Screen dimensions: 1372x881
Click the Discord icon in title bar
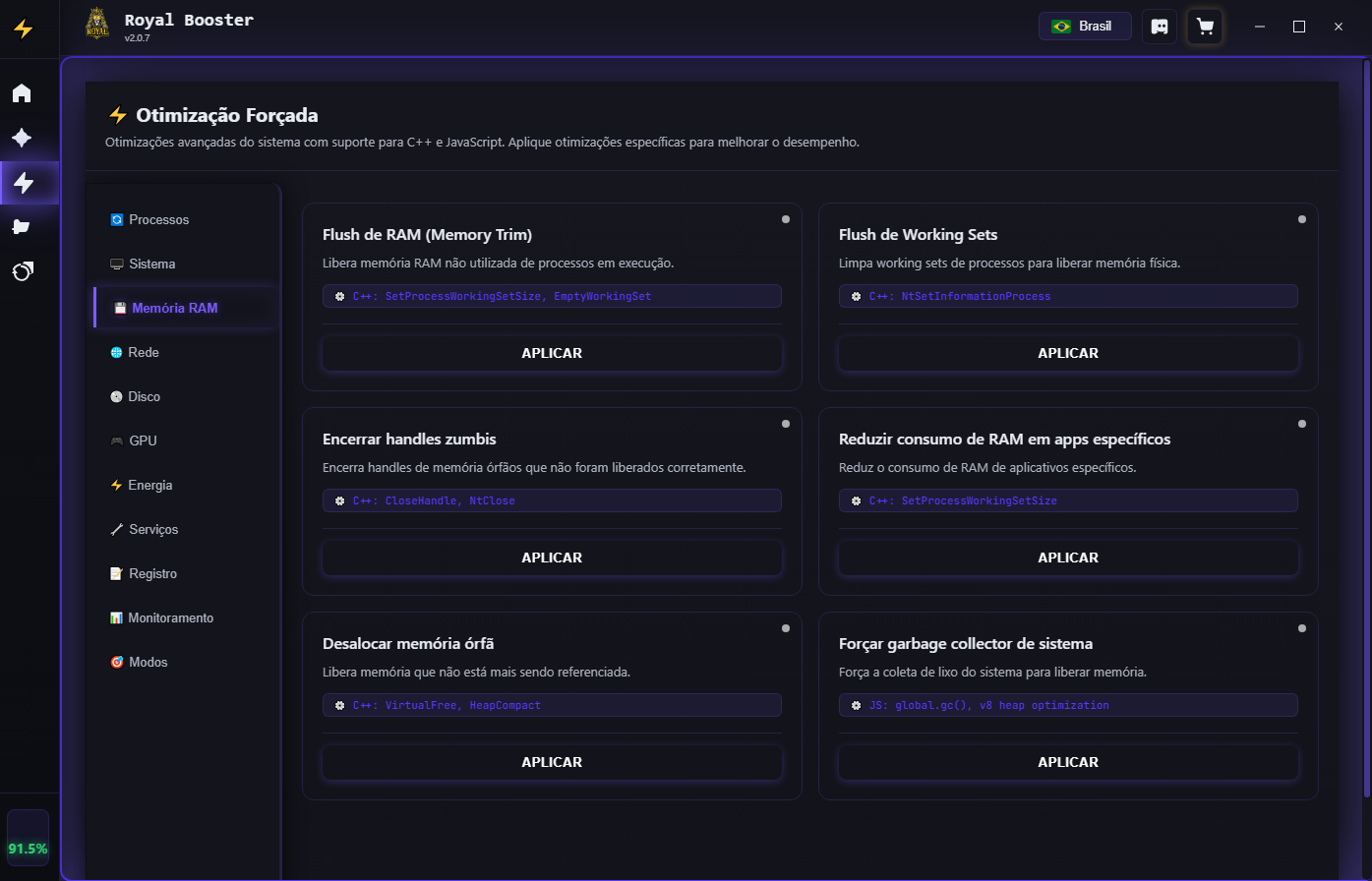click(1160, 27)
